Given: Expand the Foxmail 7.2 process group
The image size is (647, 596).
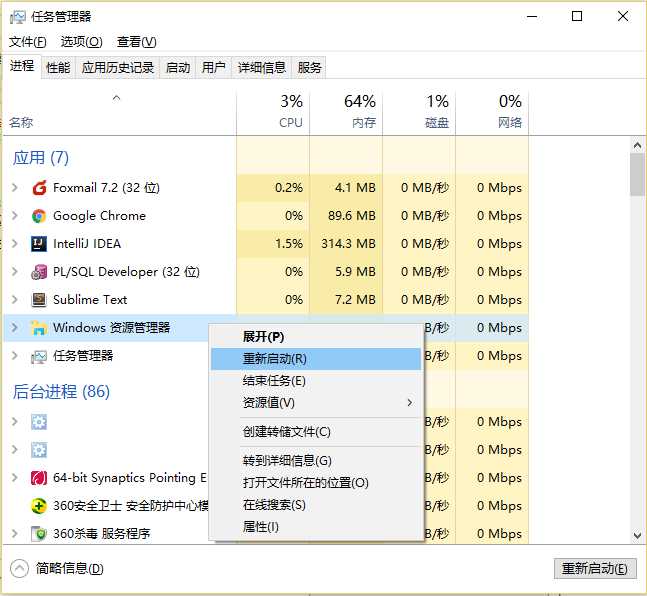Looking at the screenshot, I should coord(15,188).
